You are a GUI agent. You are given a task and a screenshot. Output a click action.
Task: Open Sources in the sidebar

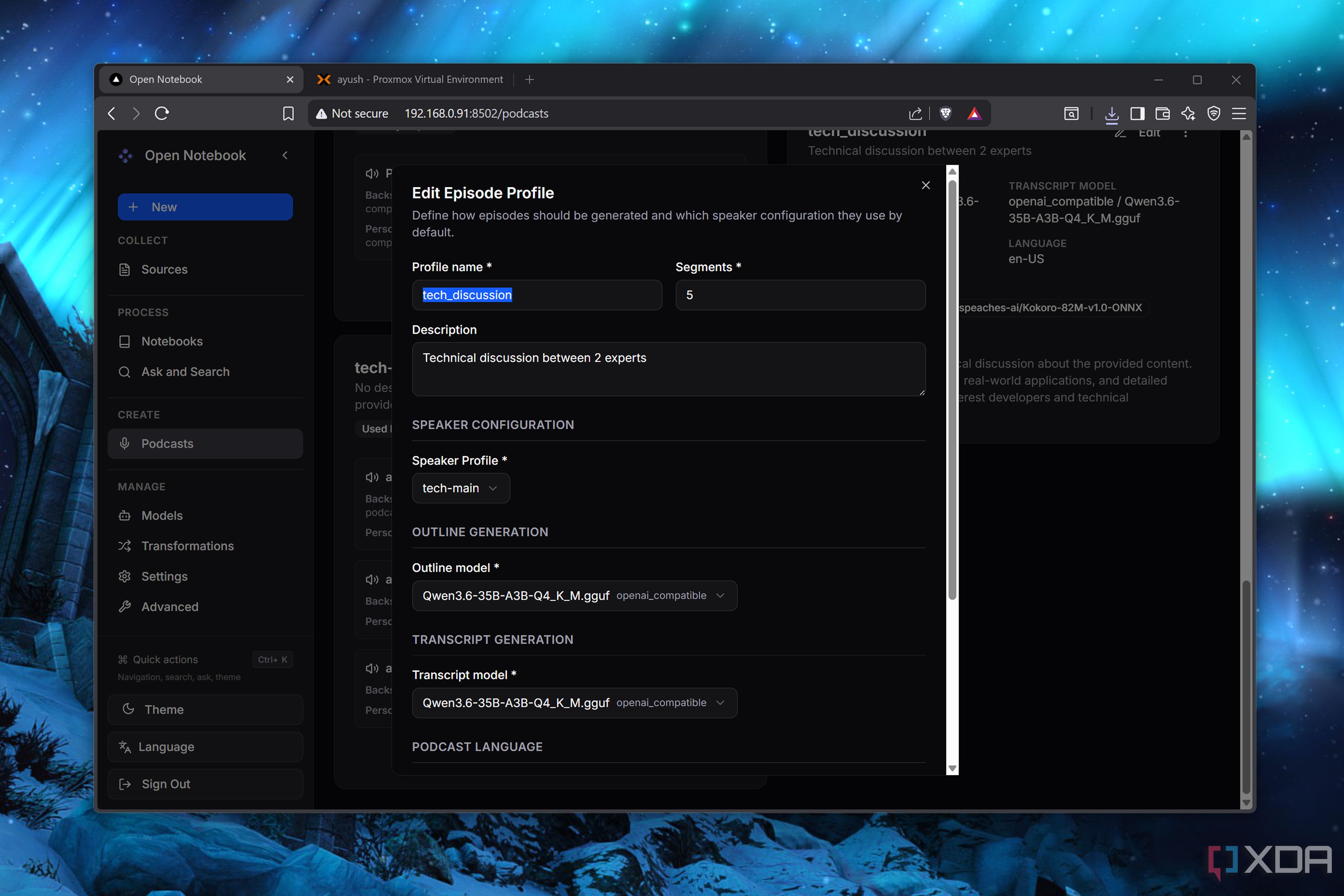pos(205,269)
